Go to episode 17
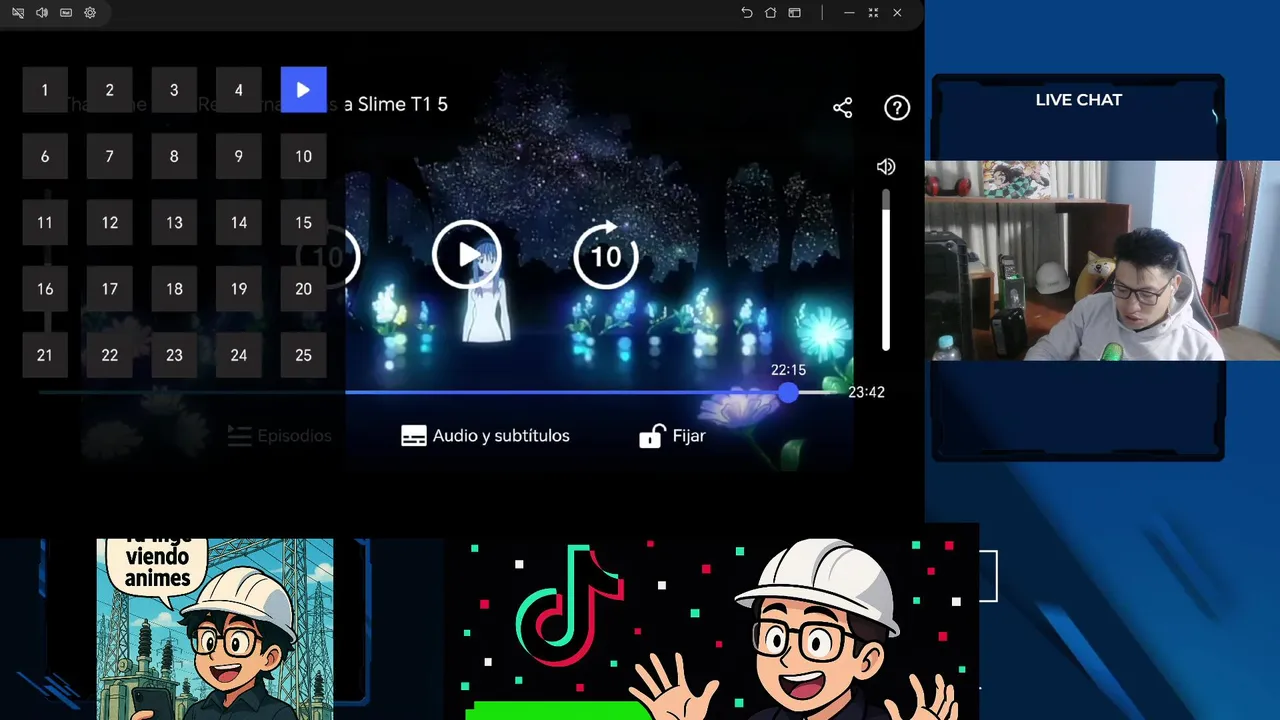1280x720 pixels. pyautogui.click(x=110, y=289)
